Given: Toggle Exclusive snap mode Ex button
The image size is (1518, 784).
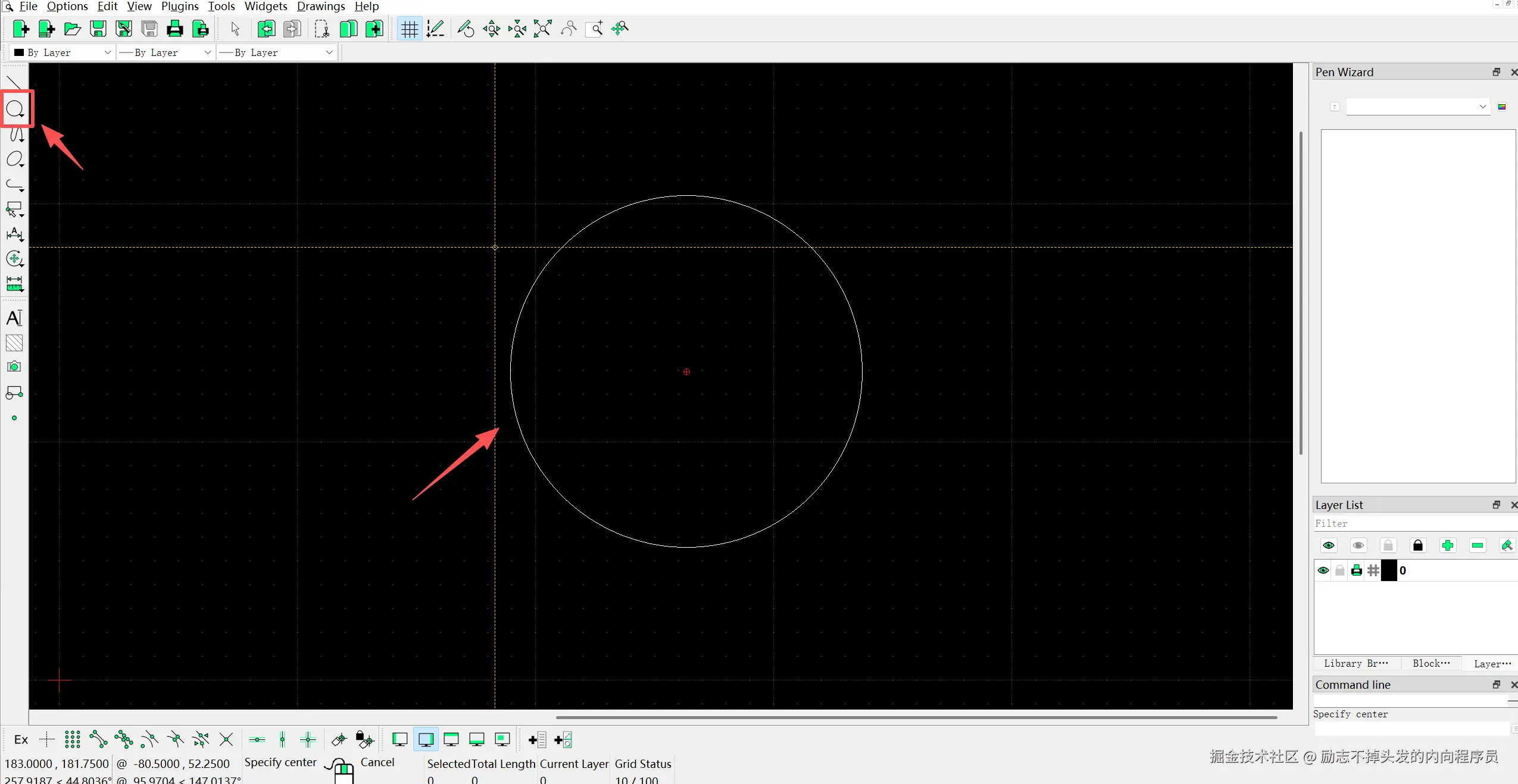Looking at the screenshot, I should pyautogui.click(x=21, y=739).
